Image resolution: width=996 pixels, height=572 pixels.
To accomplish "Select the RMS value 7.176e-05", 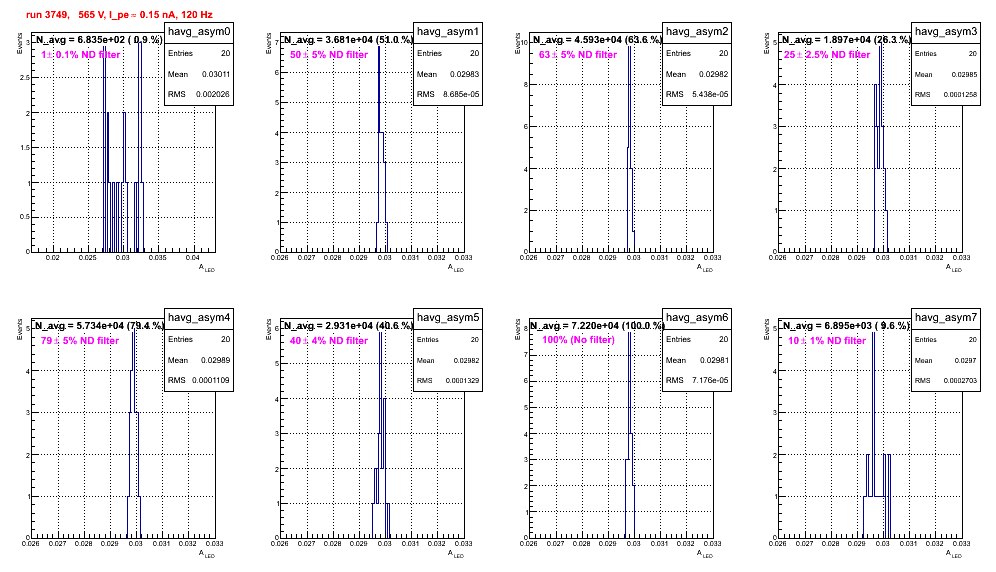I will (710, 381).
